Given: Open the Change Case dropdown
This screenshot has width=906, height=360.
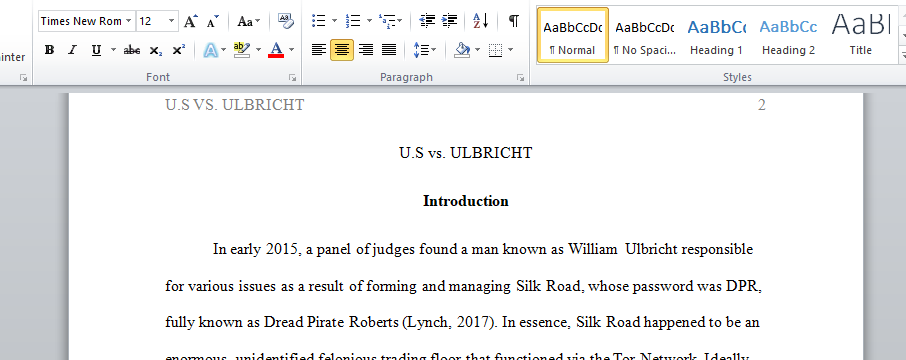Looking at the screenshot, I should click(249, 21).
